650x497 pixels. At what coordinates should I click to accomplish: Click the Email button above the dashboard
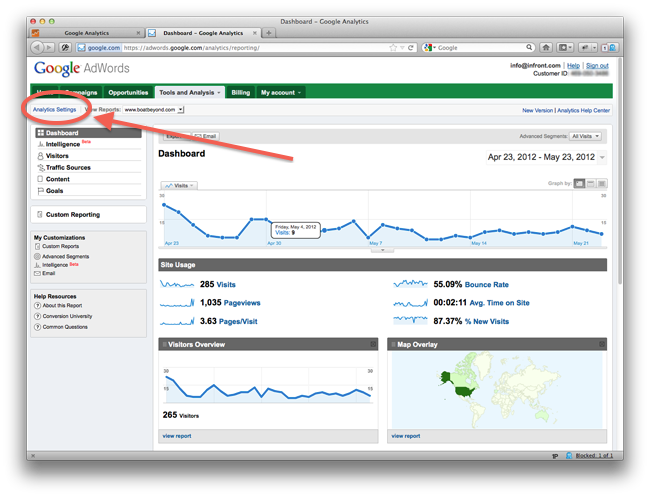(x=206, y=136)
